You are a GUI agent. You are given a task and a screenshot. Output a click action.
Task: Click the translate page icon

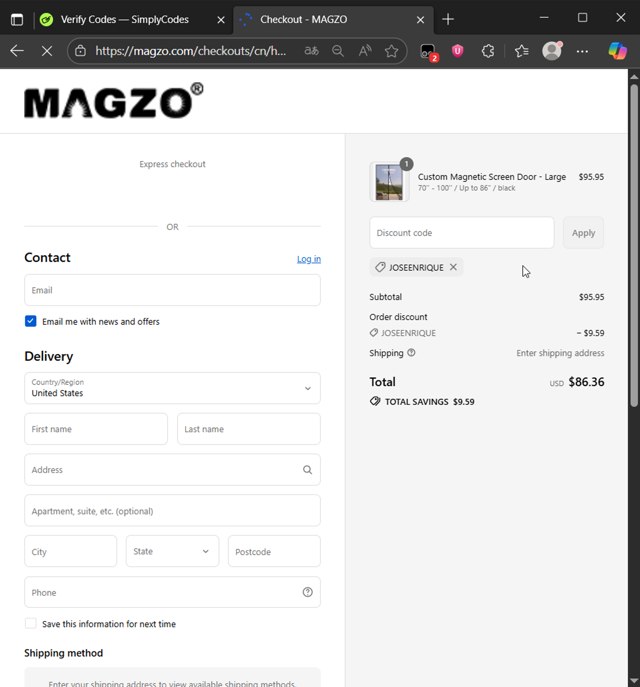(x=311, y=51)
